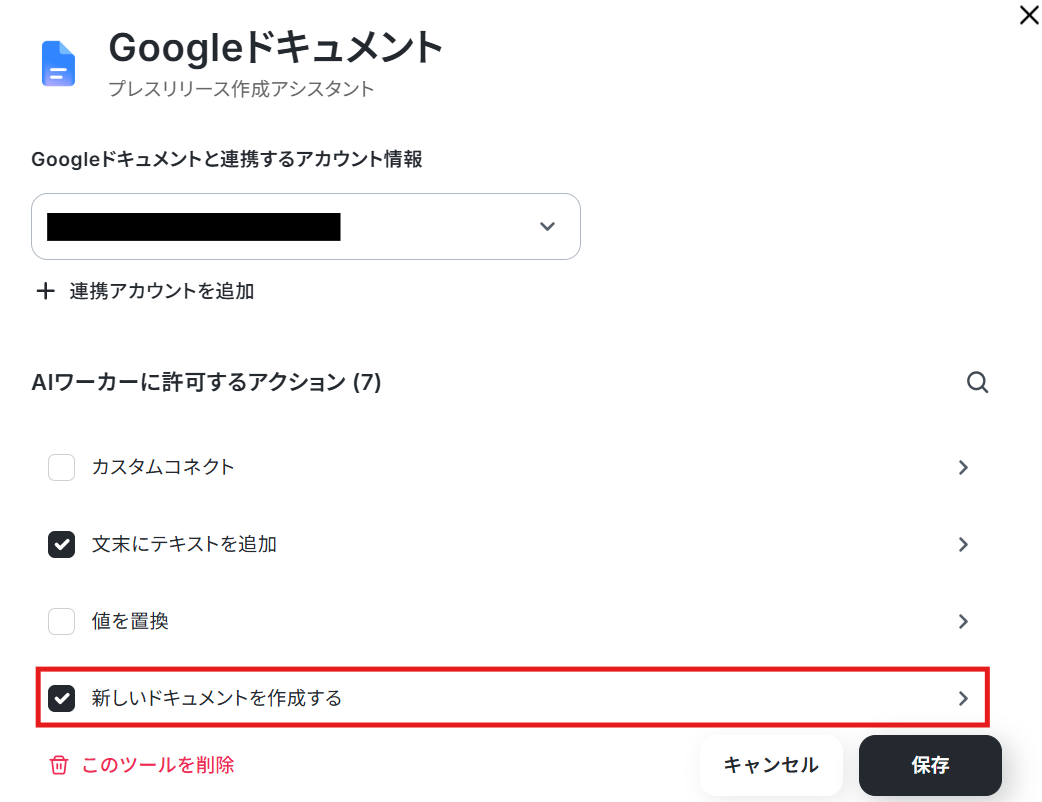This screenshot has height=802, width=1042.
Task: Click the plus icon to add account
Action: pos(45,291)
